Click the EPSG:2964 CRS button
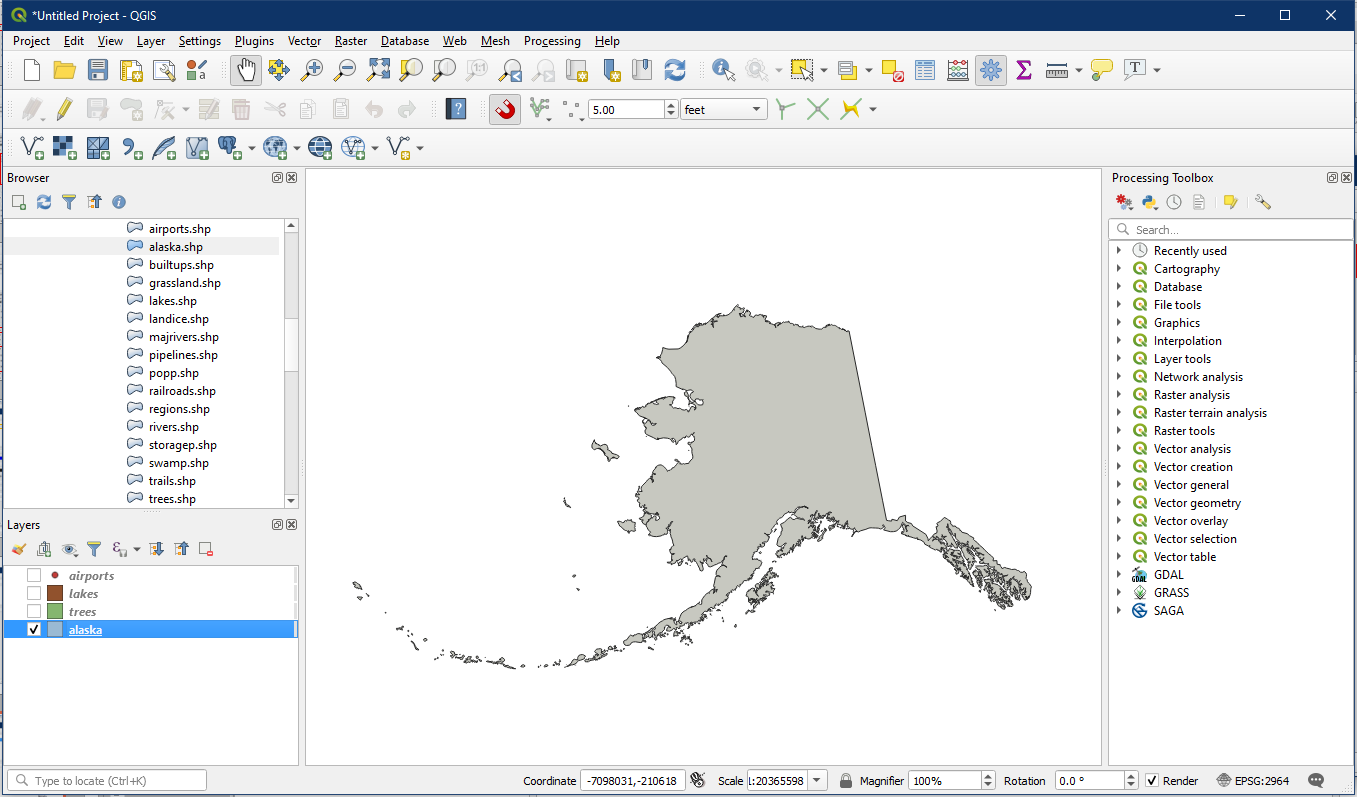Image resolution: width=1357 pixels, height=797 pixels. [x=1255, y=781]
